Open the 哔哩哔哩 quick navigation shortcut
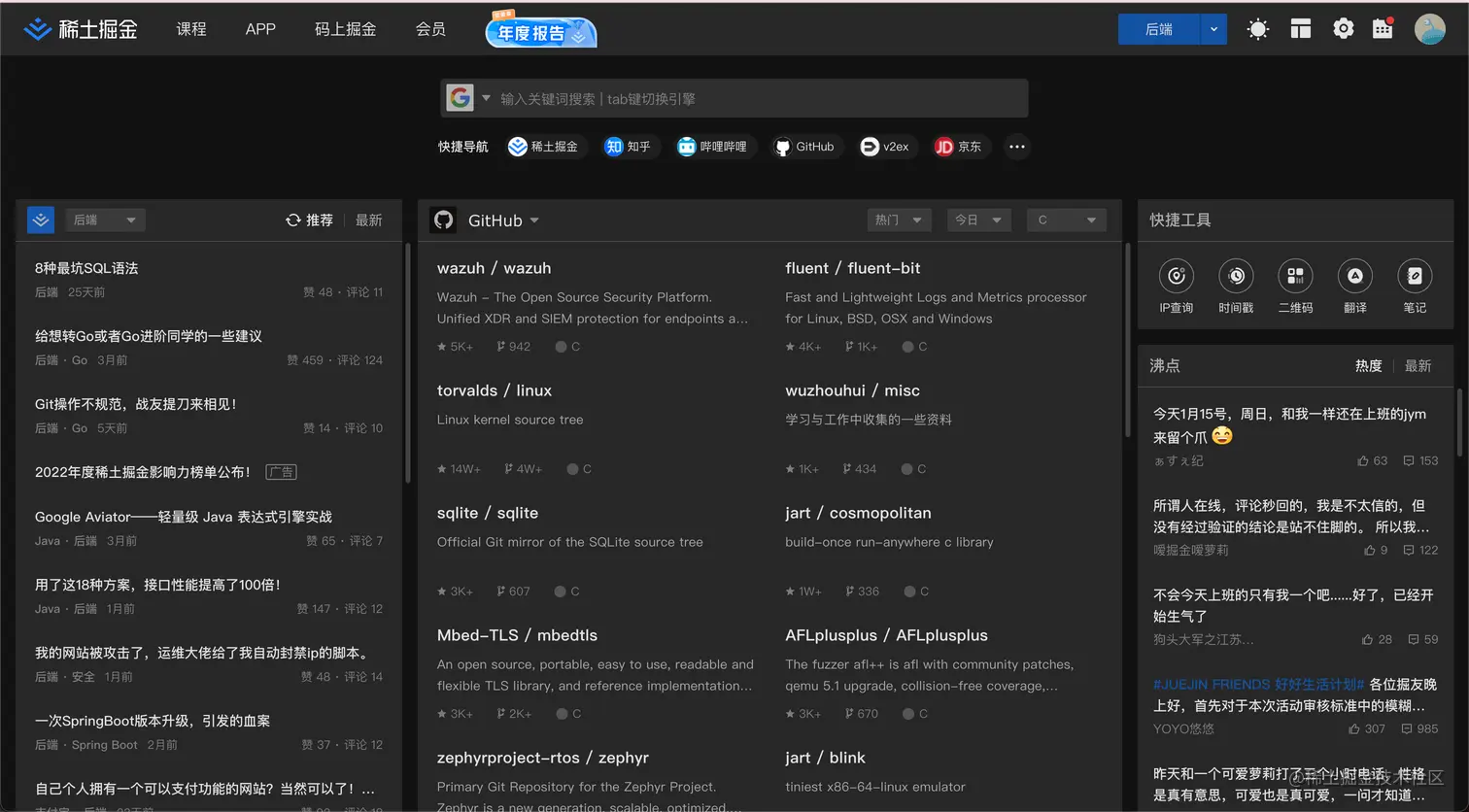The height and width of the screenshot is (812, 1469). point(713,147)
